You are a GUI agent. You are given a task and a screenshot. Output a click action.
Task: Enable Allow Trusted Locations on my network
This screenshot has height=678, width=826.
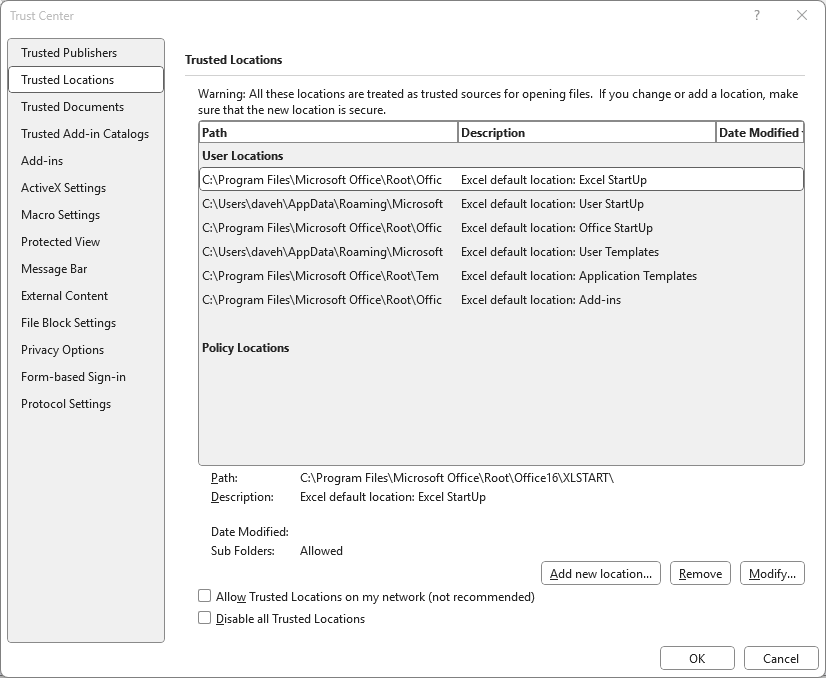tap(203, 596)
